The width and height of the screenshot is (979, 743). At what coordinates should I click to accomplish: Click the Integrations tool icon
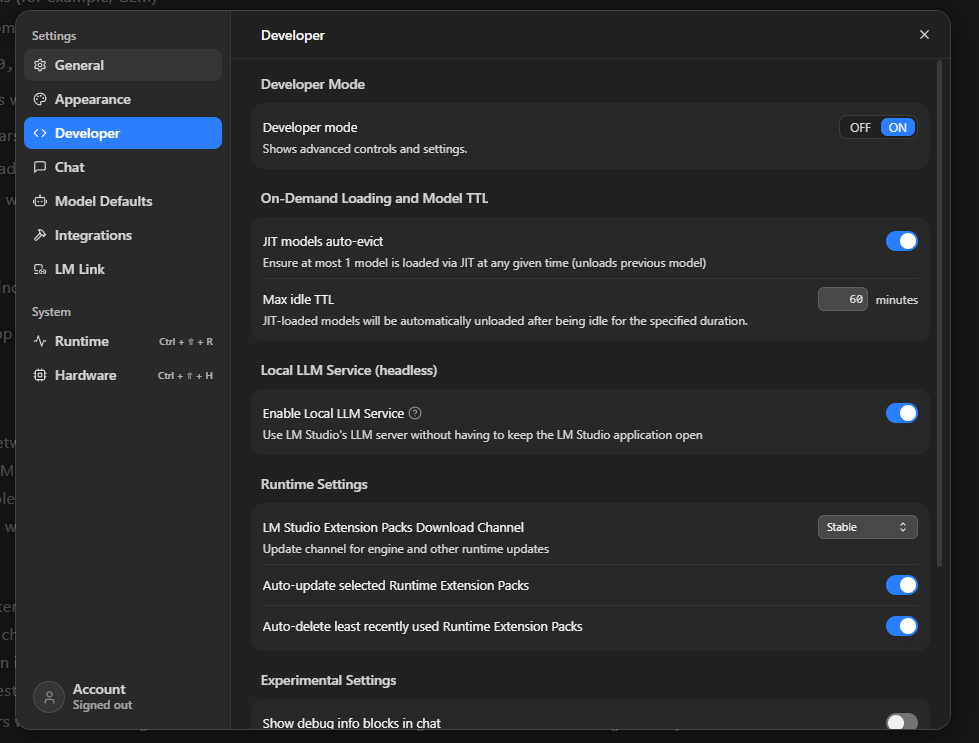click(x=40, y=235)
